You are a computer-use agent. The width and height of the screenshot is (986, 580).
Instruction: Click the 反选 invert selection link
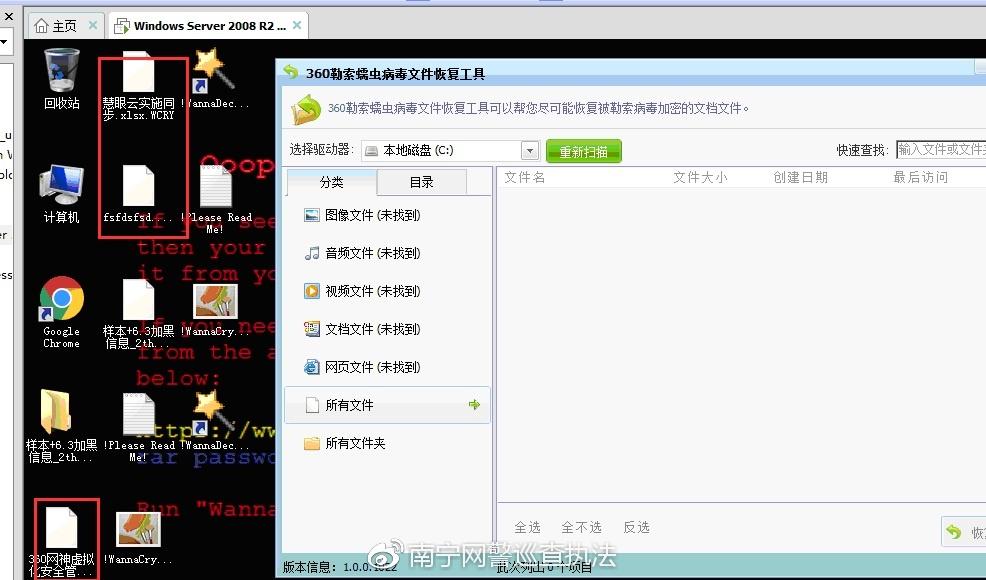tap(636, 527)
